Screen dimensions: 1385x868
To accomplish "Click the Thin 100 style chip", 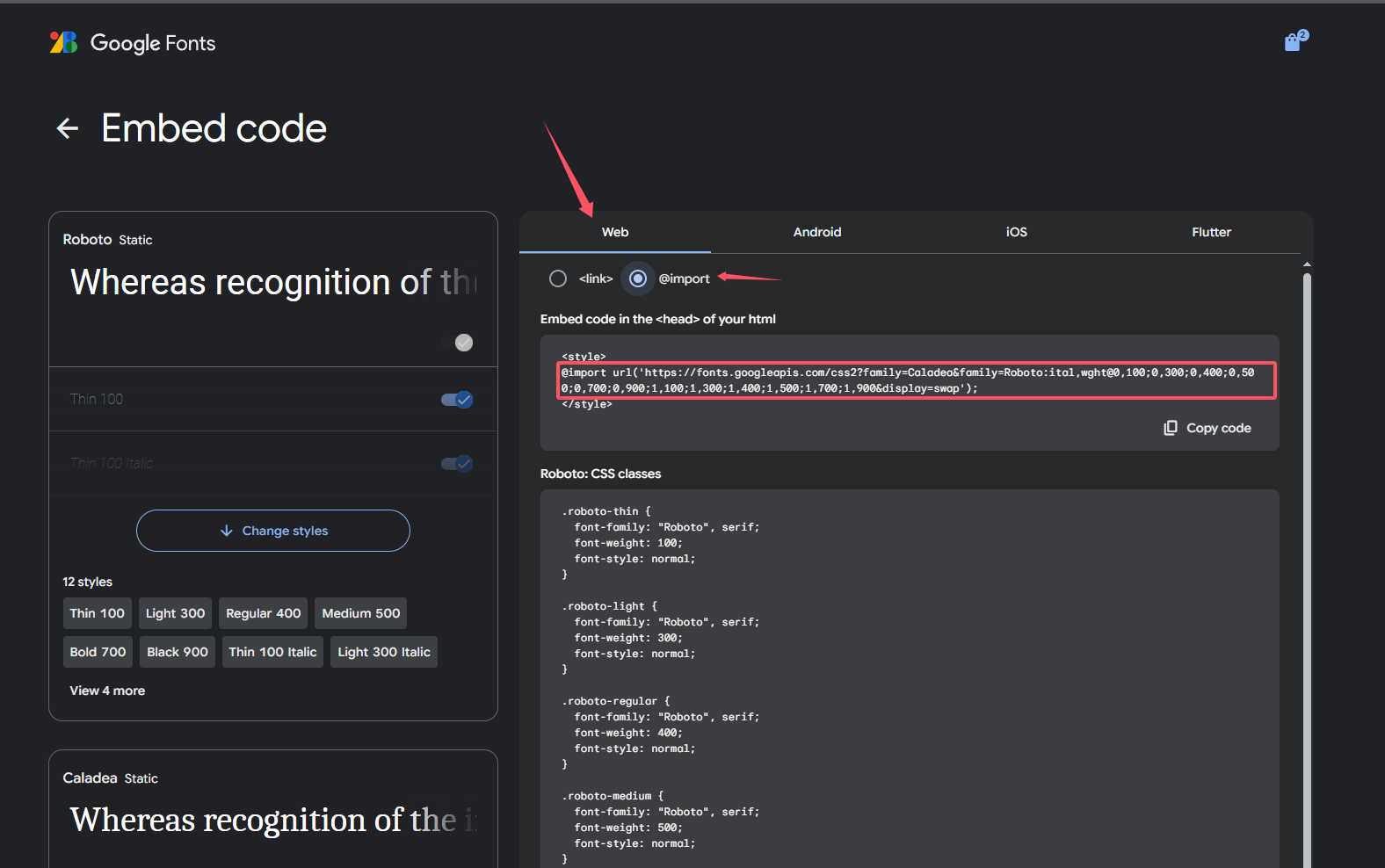I will tap(98, 613).
